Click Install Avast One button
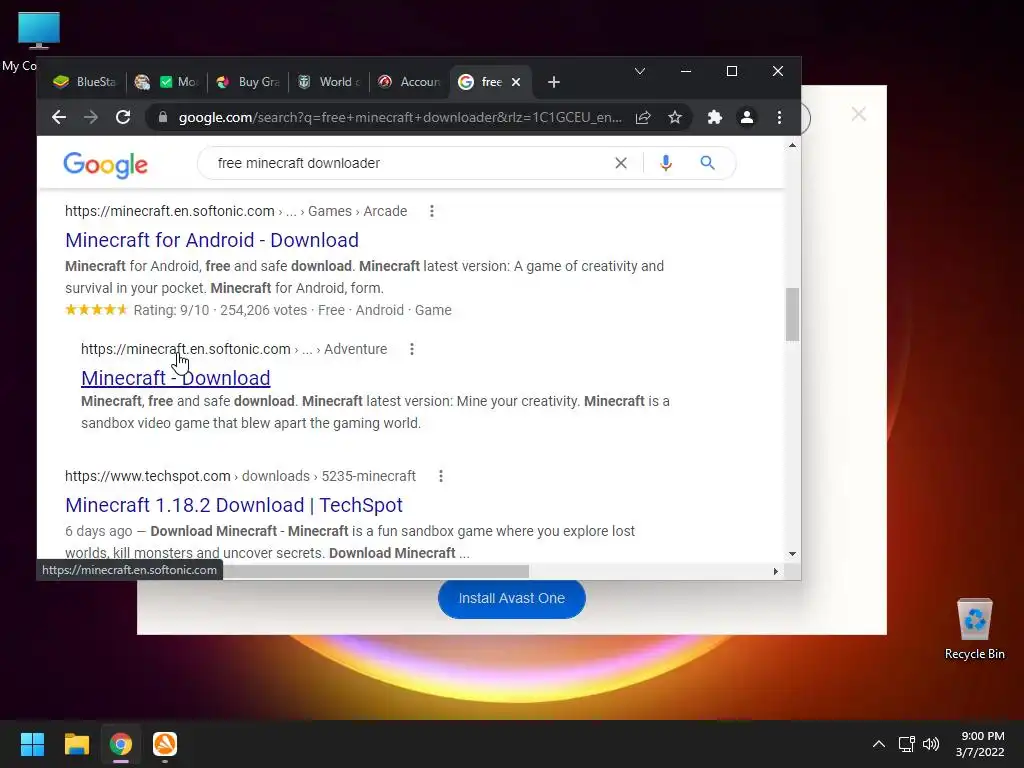This screenshot has width=1024, height=768. [511, 598]
